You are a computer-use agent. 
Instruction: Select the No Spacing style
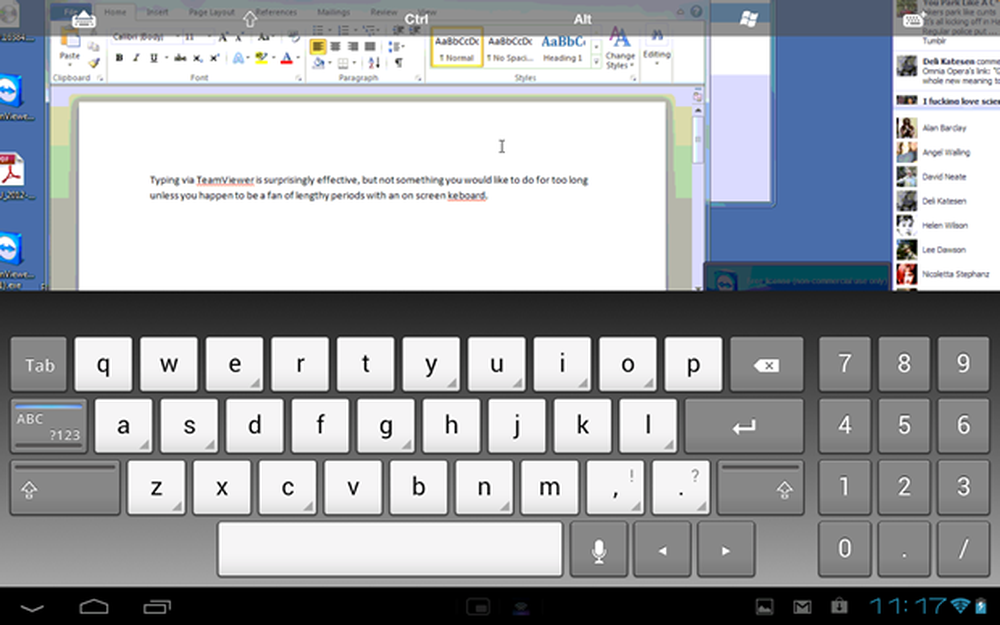pos(510,47)
